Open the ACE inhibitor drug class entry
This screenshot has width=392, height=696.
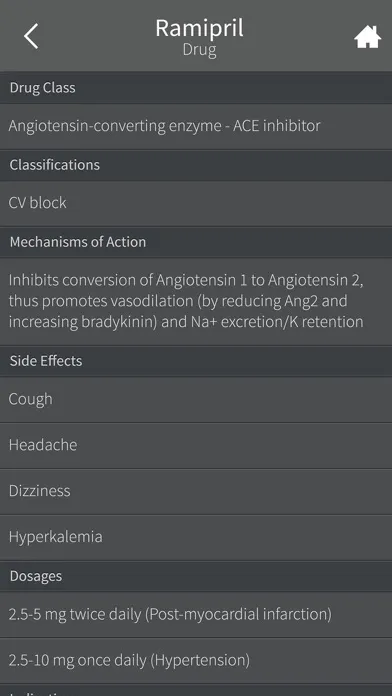(x=196, y=126)
